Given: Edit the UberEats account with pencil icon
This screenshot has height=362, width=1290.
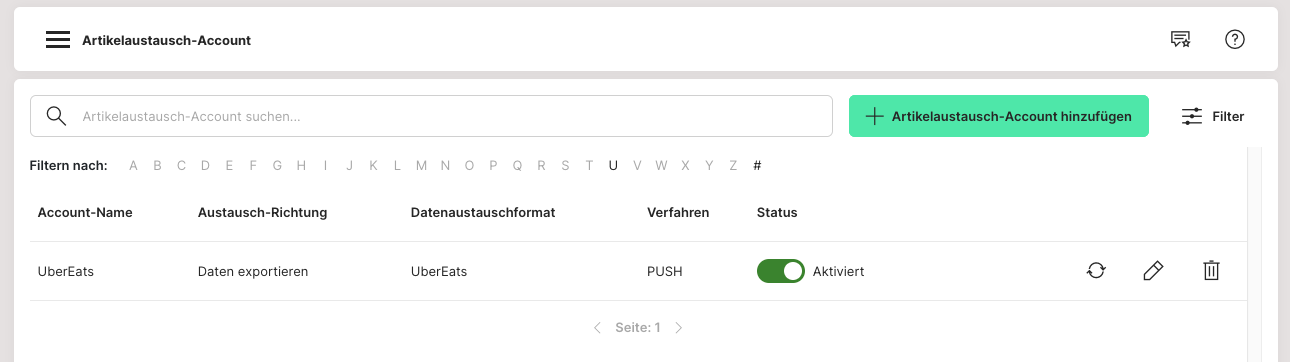Looking at the screenshot, I should pos(1153,270).
